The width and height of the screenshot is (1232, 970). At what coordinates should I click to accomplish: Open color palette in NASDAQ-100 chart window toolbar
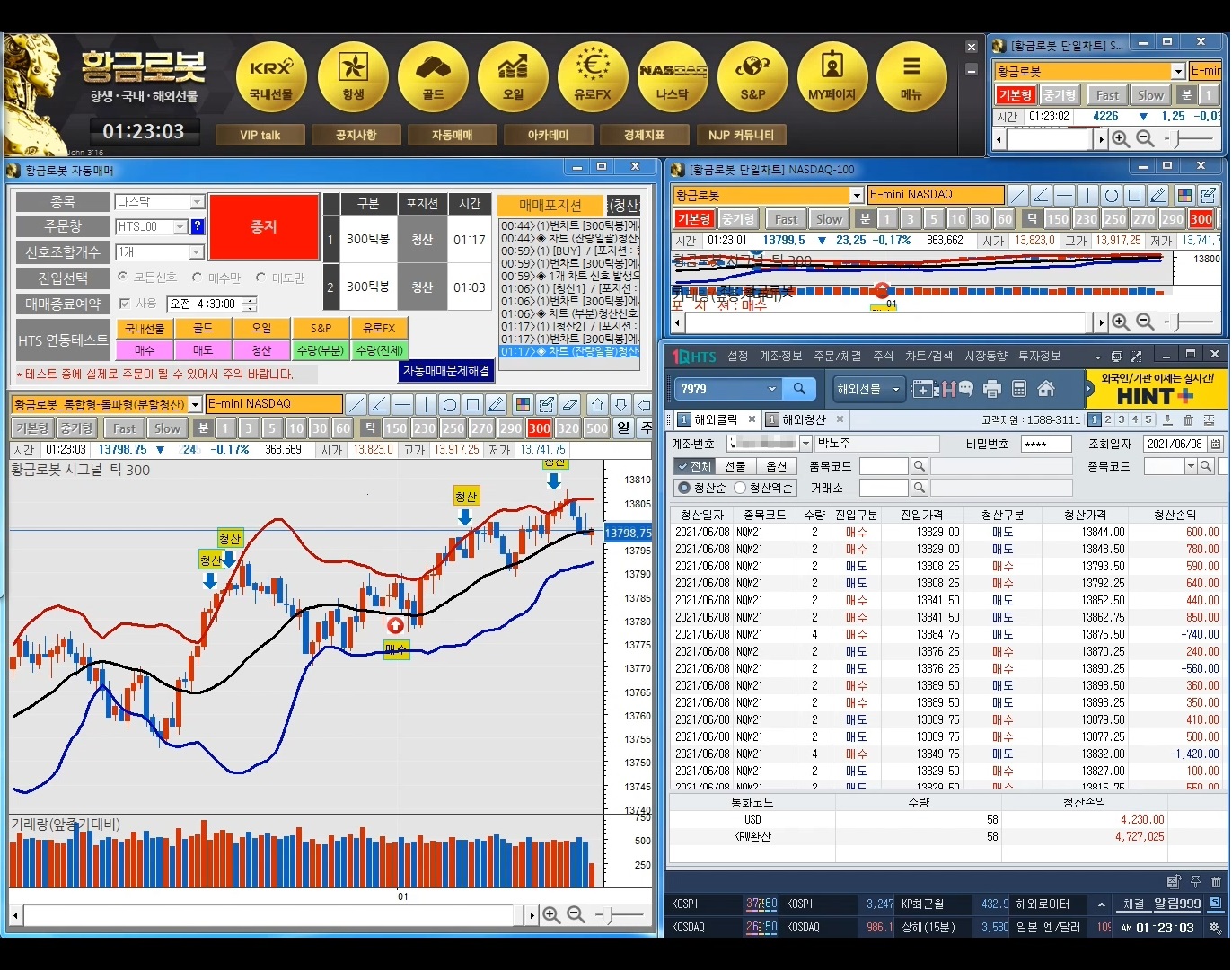[x=1184, y=195]
